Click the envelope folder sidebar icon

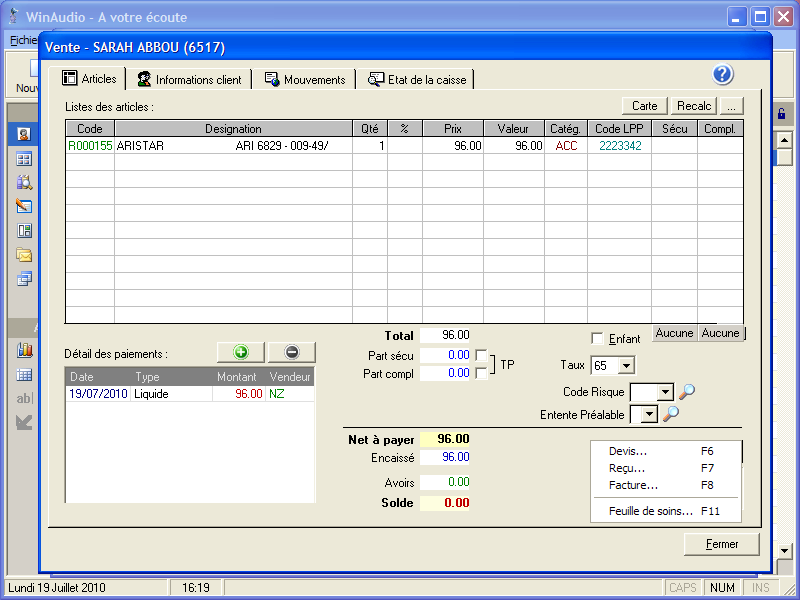(24, 255)
